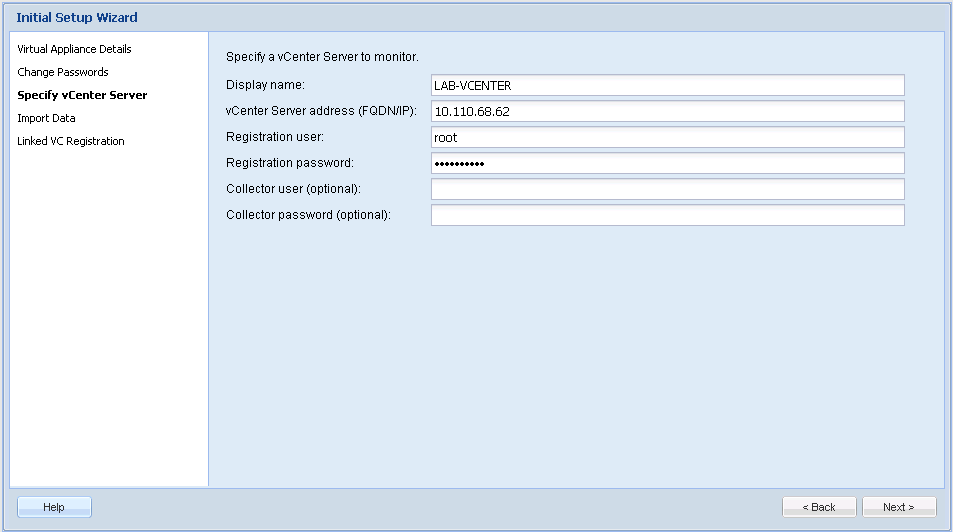Jump to the Import Data step

[46, 118]
